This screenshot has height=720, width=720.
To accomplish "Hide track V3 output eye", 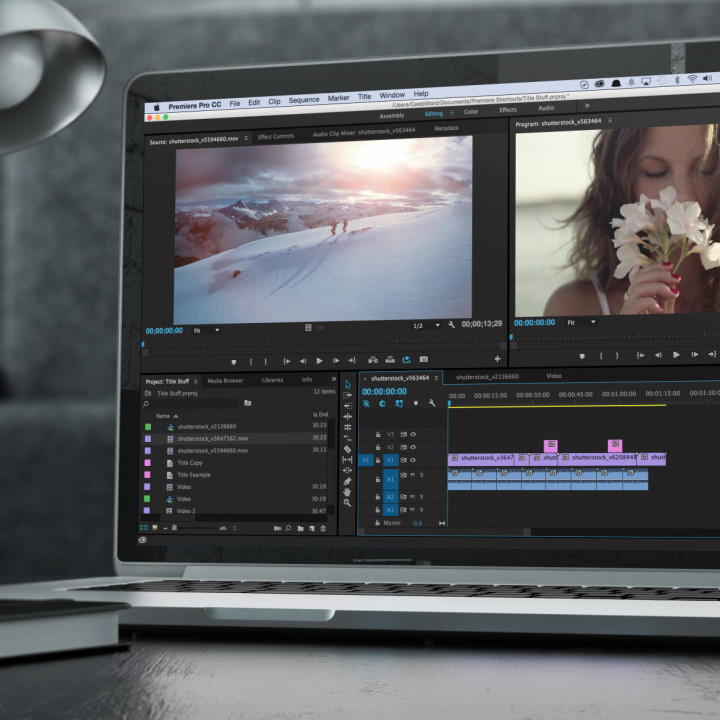I will tap(413, 434).
